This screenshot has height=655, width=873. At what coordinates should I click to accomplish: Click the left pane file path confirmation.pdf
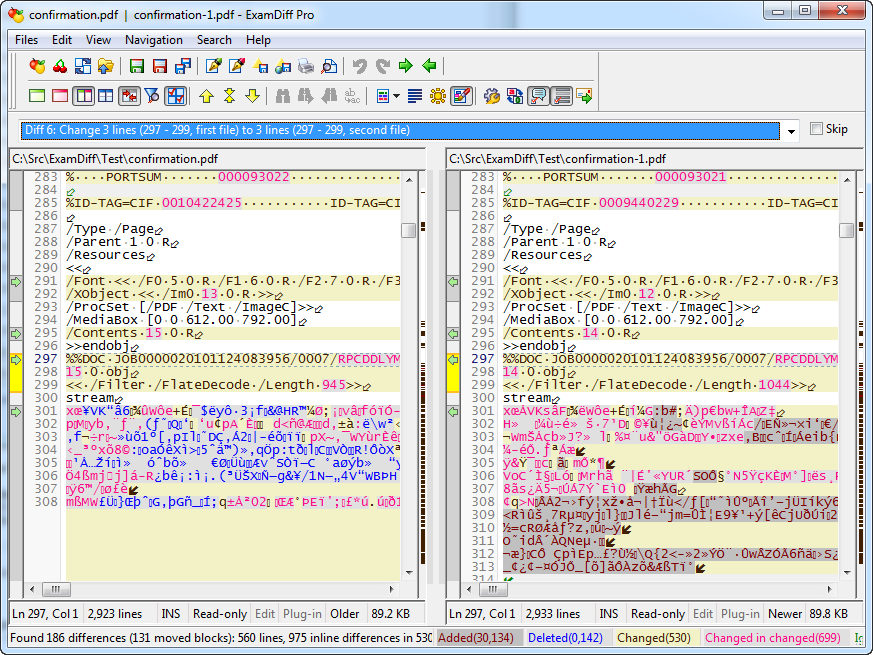(115, 159)
